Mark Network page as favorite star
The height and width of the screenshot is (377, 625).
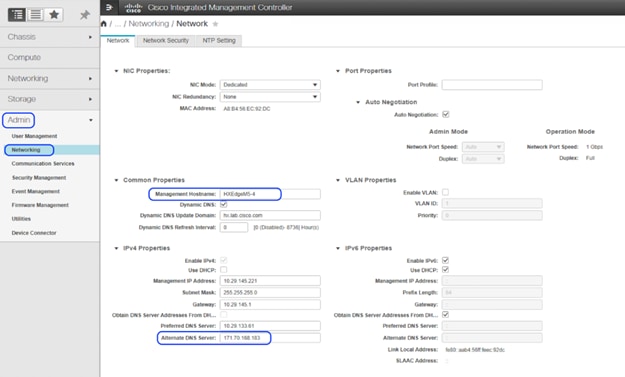(x=215, y=24)
